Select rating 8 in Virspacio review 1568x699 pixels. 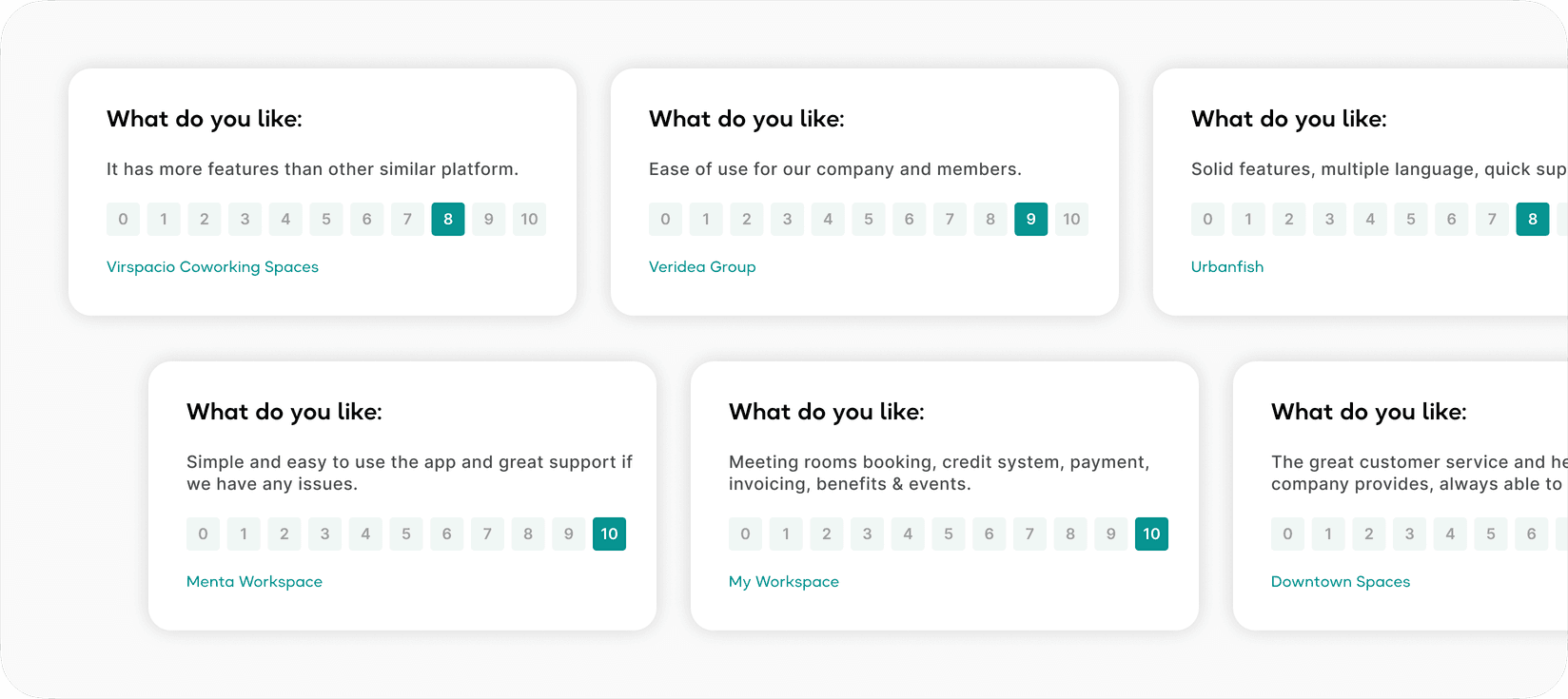[448, 220]
